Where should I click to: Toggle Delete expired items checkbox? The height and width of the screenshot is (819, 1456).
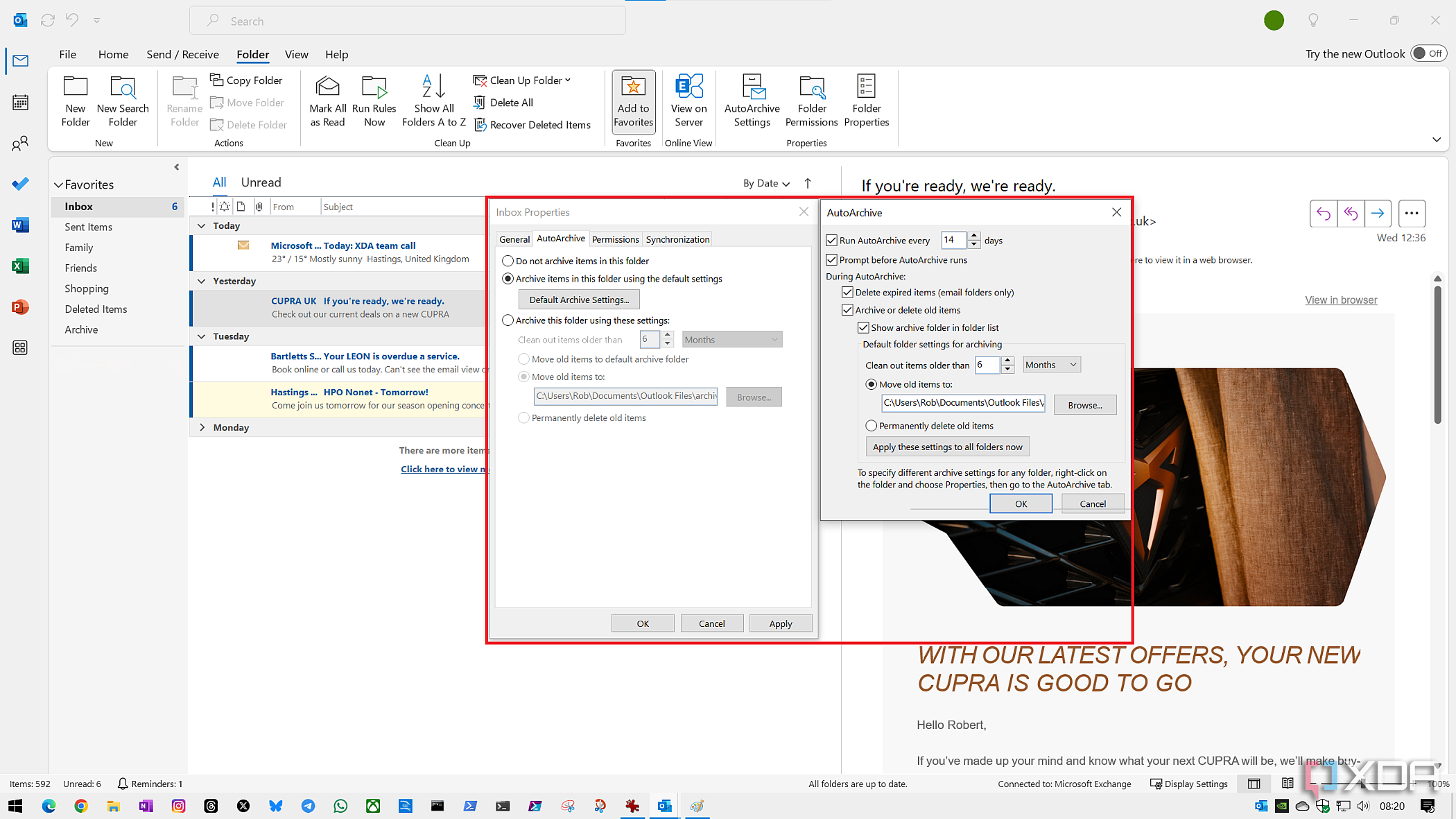847,293
